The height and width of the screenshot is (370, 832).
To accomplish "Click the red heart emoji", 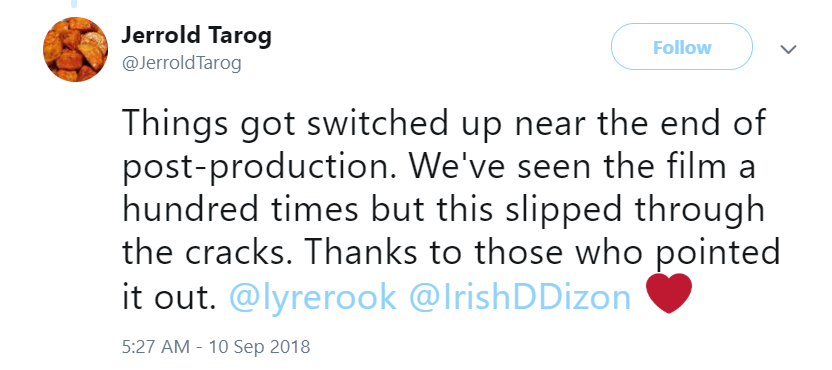I will [670, 294].
